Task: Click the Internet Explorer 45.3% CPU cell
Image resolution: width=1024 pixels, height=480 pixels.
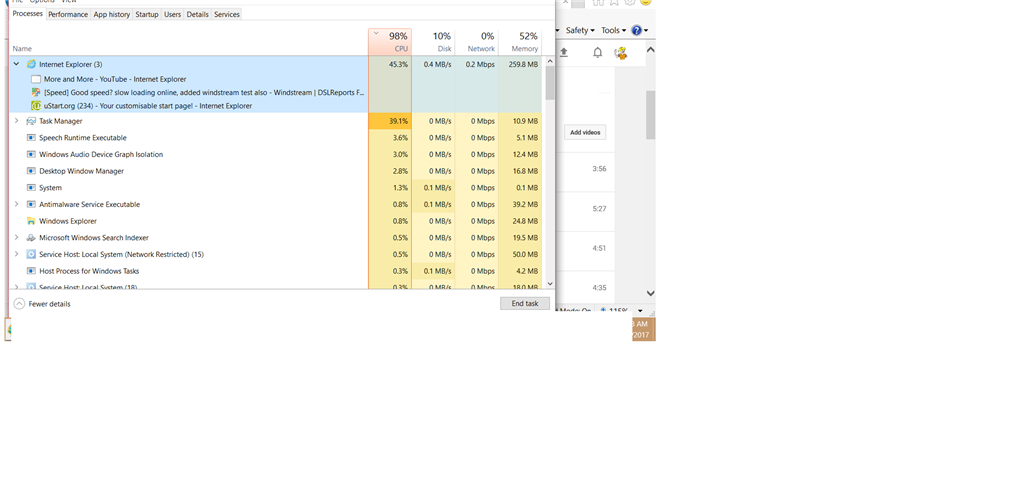Action: tap(390, 64)
